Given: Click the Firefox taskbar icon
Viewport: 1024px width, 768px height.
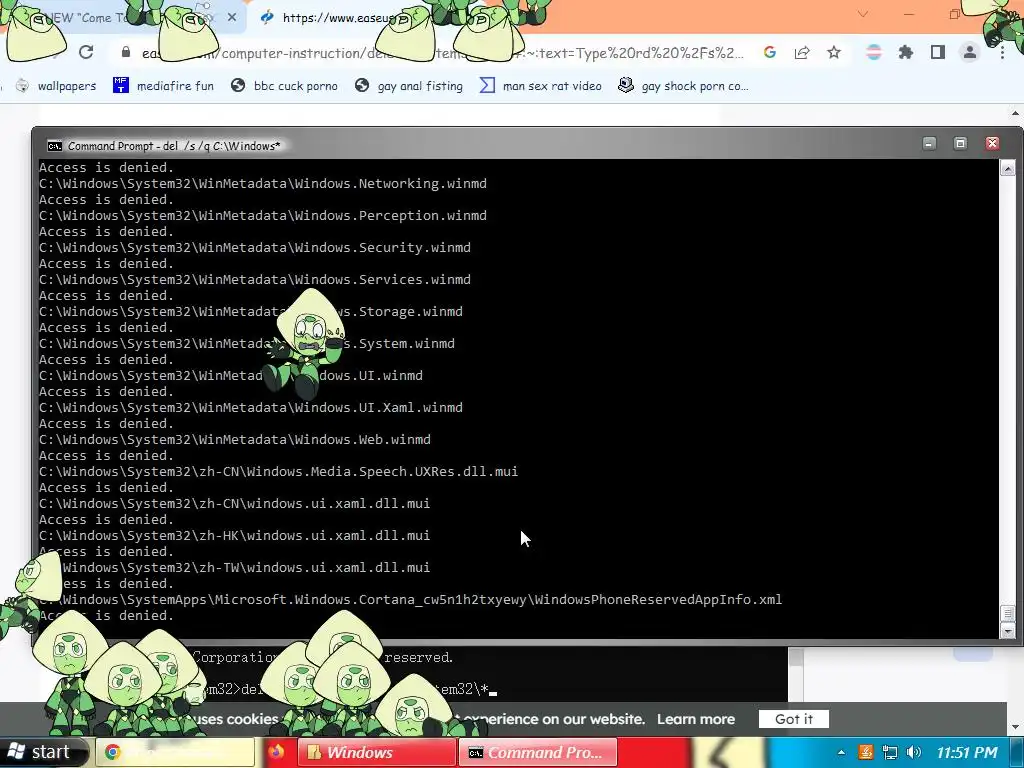Looking at the screenshot, I should [x=276, y=752].
